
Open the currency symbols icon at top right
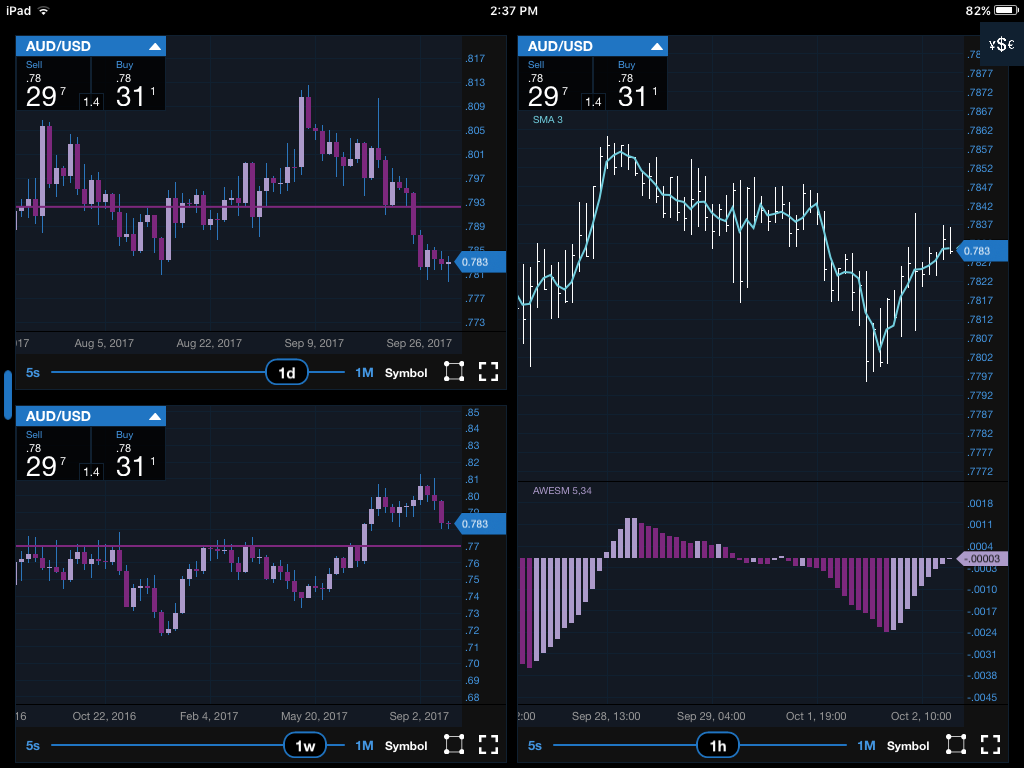pos(1001,44)
